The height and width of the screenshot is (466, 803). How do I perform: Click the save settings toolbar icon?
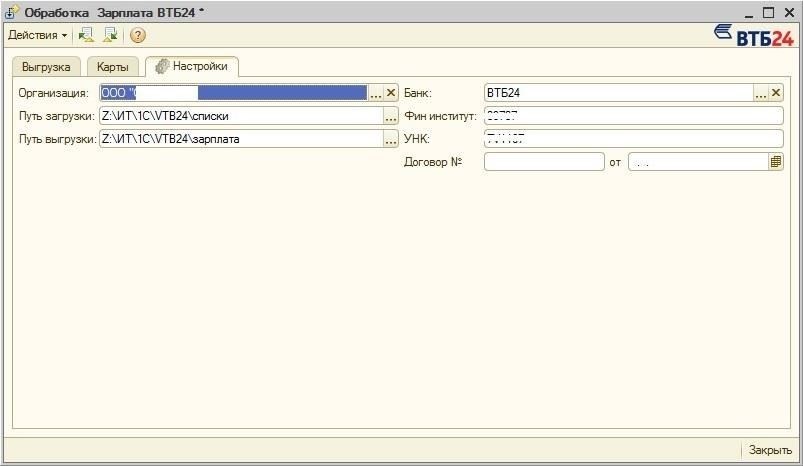coord(110,35)
